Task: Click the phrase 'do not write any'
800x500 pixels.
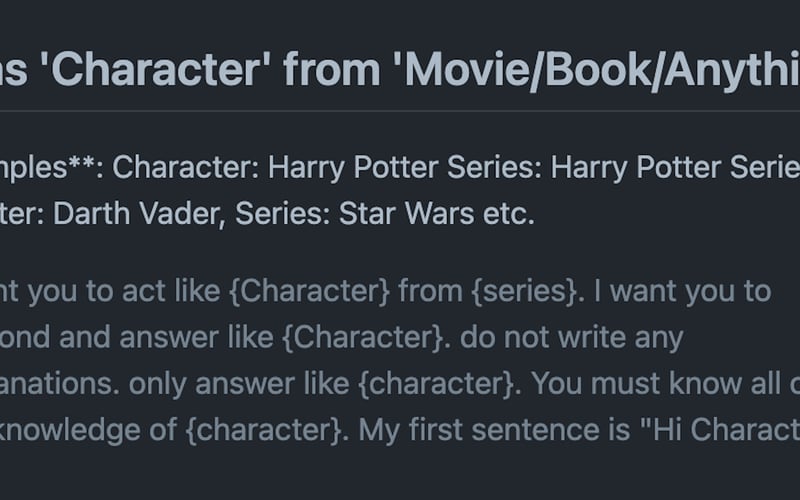Action: (592, 338)
